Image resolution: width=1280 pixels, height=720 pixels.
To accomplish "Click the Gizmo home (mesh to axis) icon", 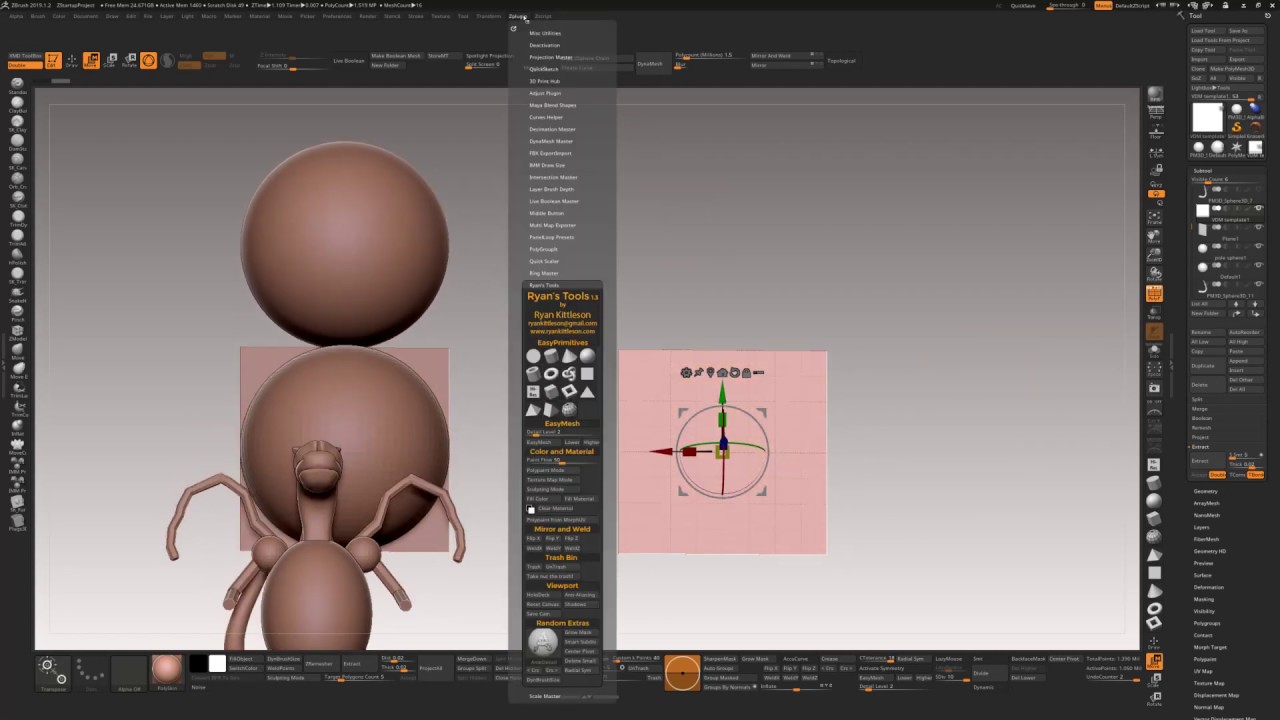I will coord(722,373).
